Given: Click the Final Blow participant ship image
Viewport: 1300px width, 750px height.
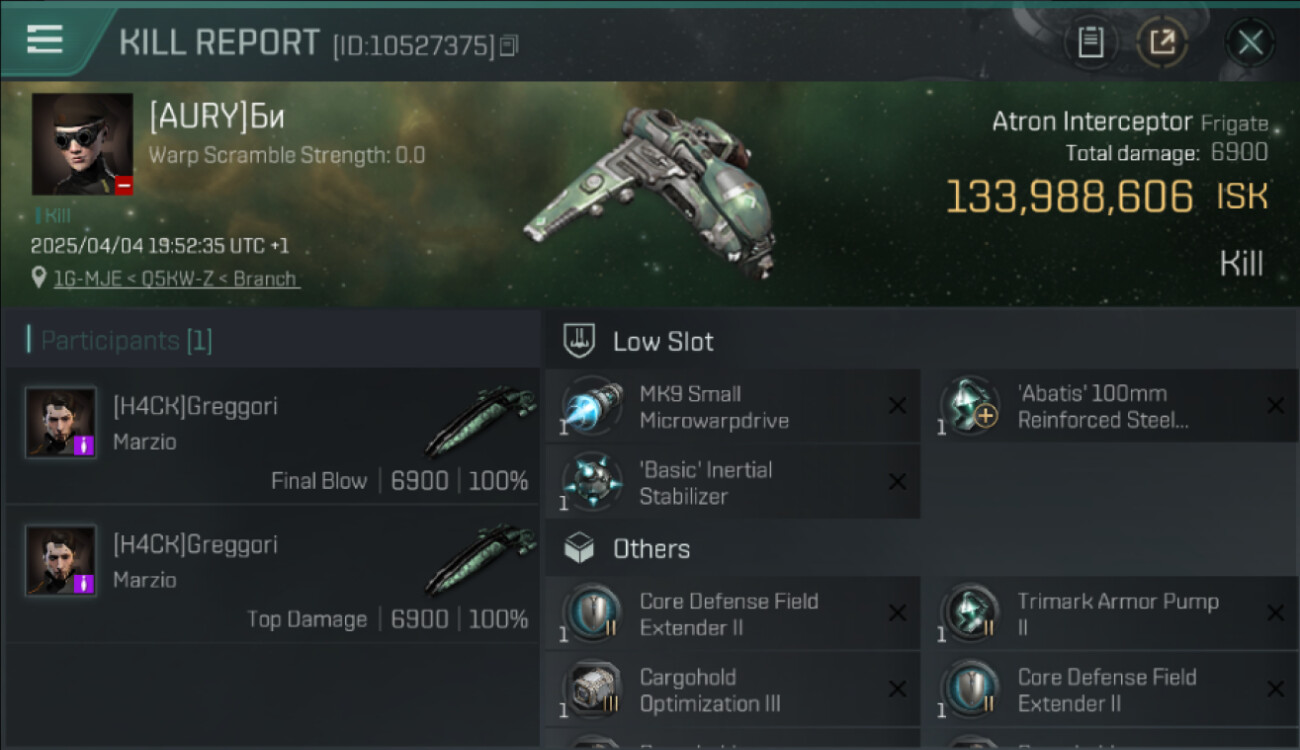Looking at the screenshot, I should (x=480, y=420).
